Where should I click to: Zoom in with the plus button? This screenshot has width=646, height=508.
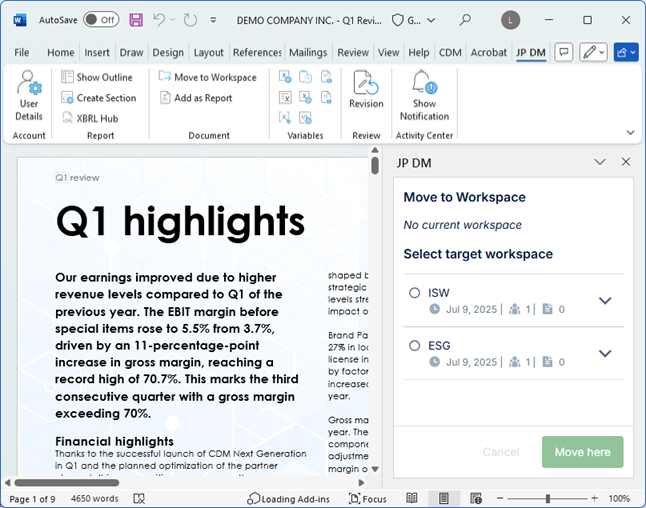click(594, 499)
